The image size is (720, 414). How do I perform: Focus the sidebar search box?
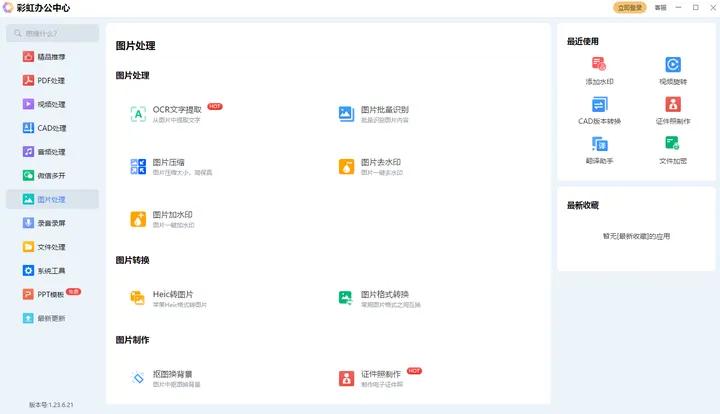52,33
